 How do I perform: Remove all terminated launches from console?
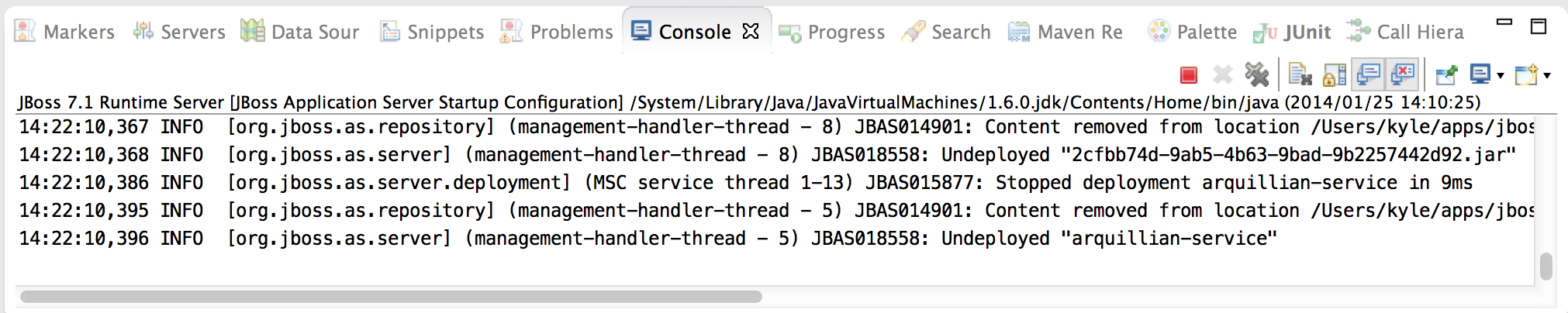(1256, 74)
